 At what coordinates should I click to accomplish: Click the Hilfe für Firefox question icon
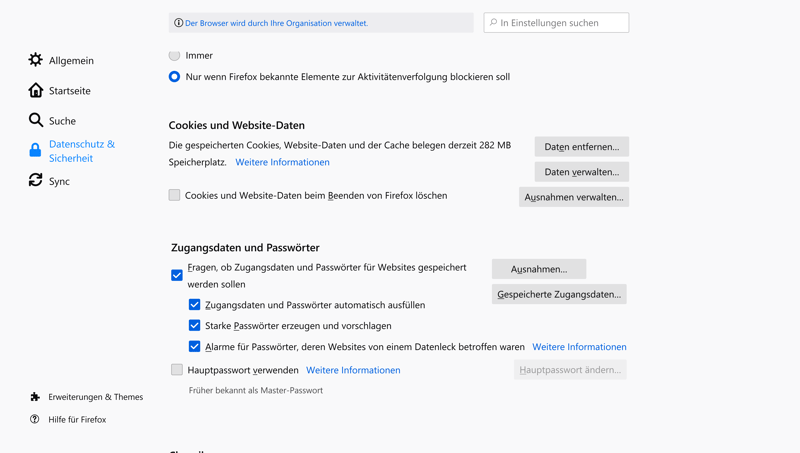(x=35, y=419)
